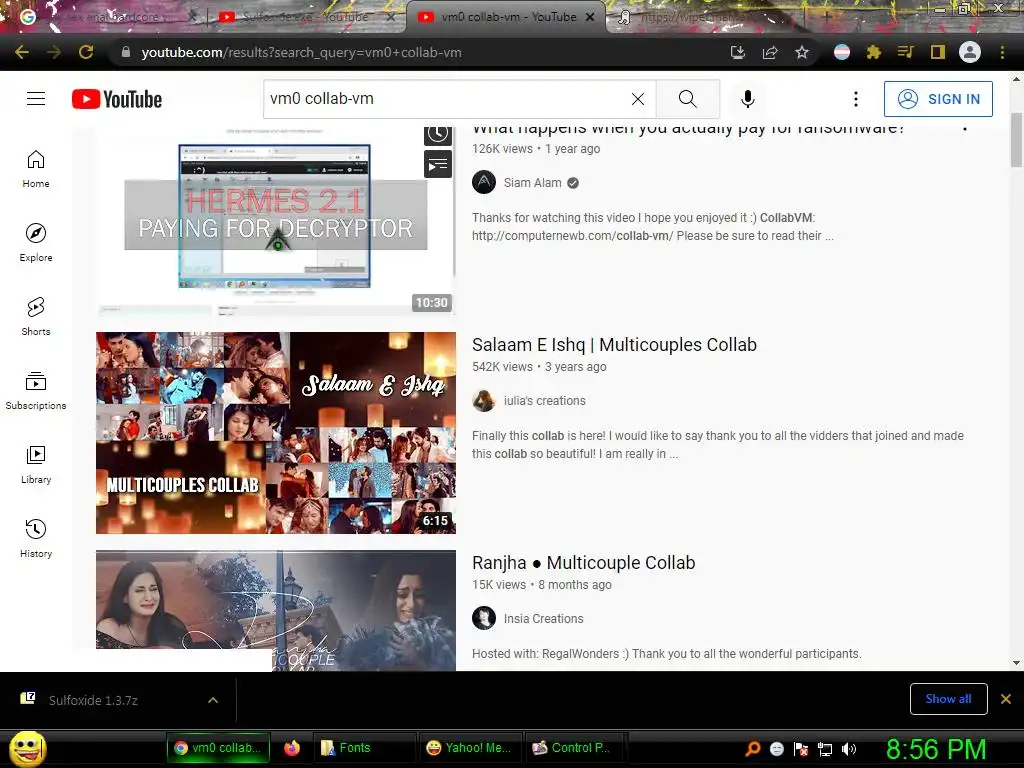Image resolution: width=1024 pixels, height=768 pixels.
Task: Open Subscriptions in YouTube sidebar
Action: click(36, 391)
